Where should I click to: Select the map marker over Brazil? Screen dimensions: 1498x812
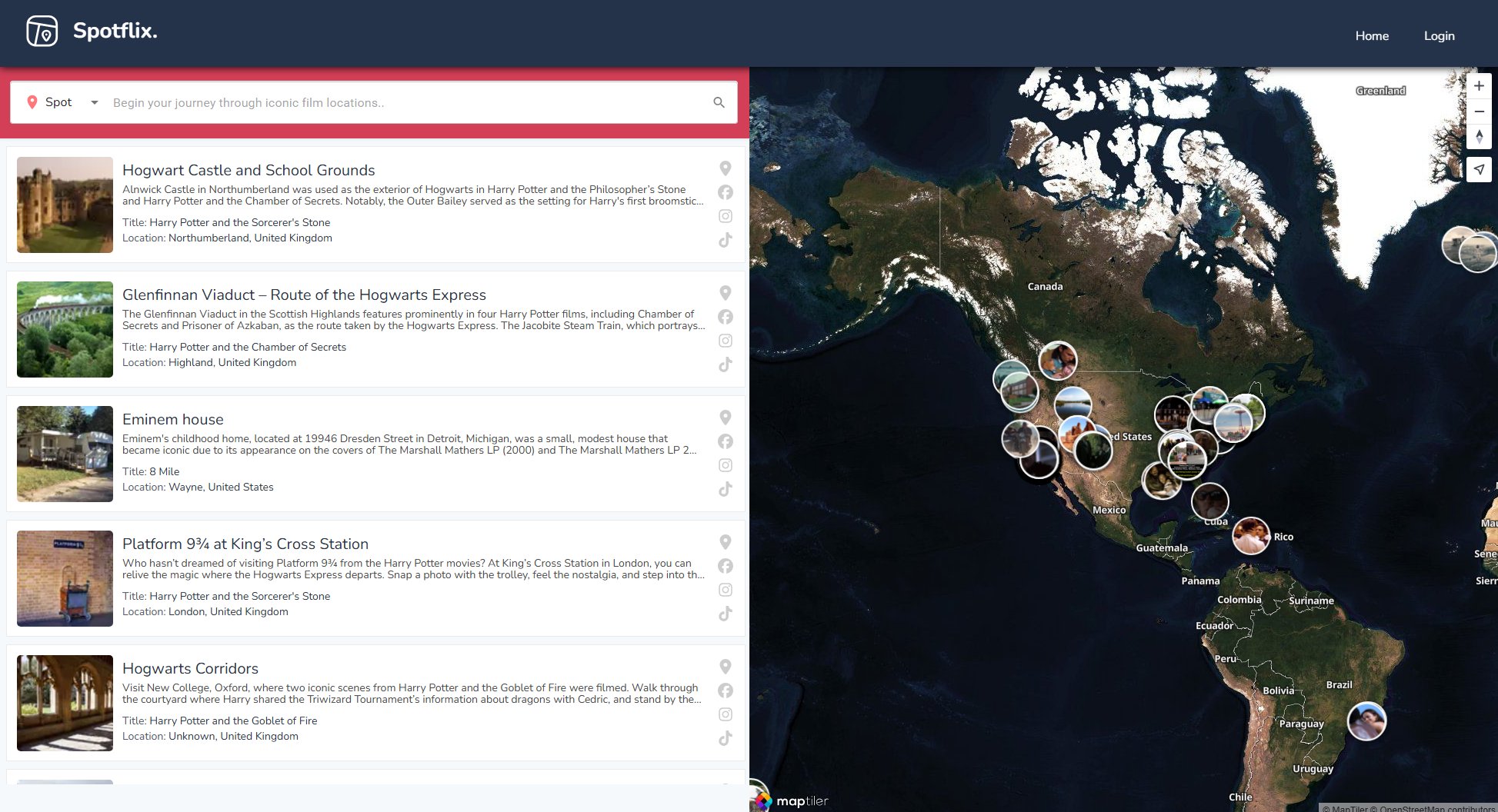pyautogui.click(x=1366, y=721)
